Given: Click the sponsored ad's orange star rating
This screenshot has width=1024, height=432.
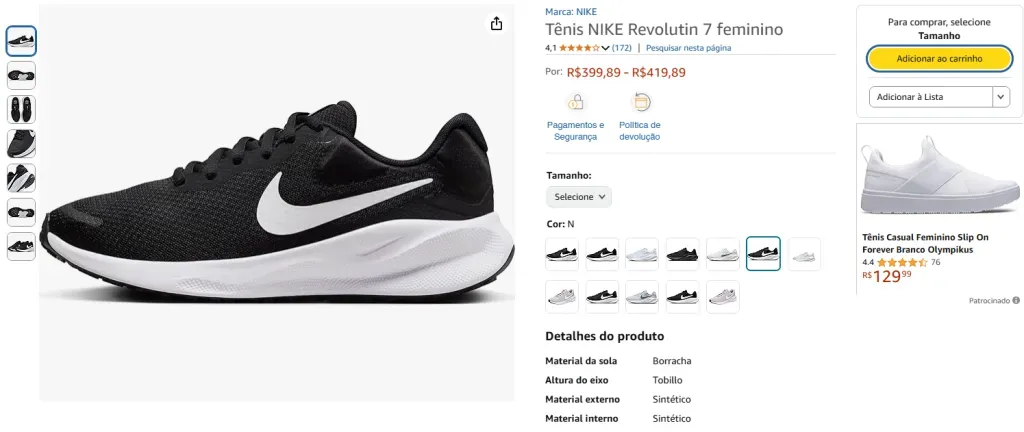Looking at the screenshot, I should coord(902,263).
